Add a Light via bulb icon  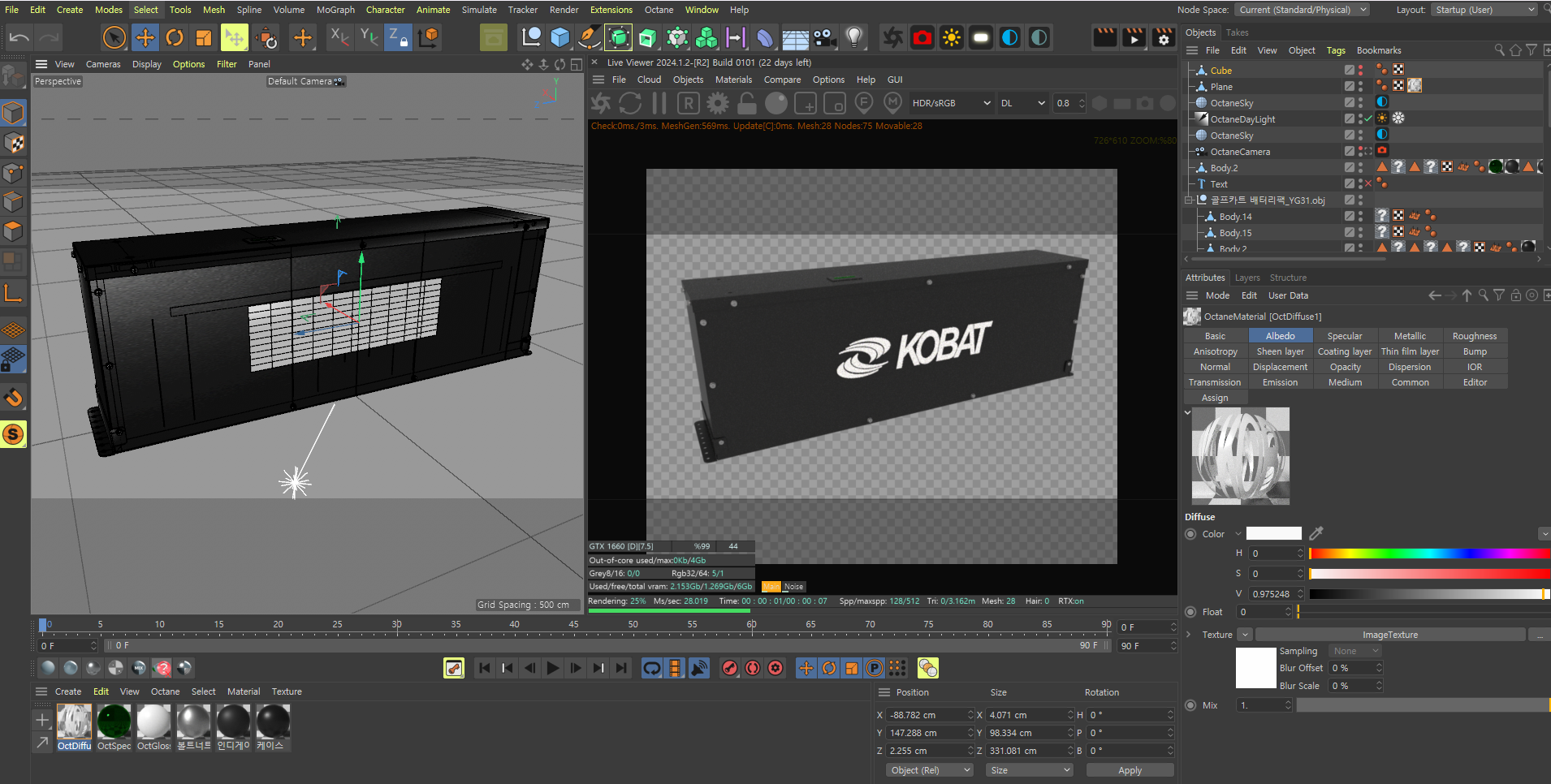853,37
